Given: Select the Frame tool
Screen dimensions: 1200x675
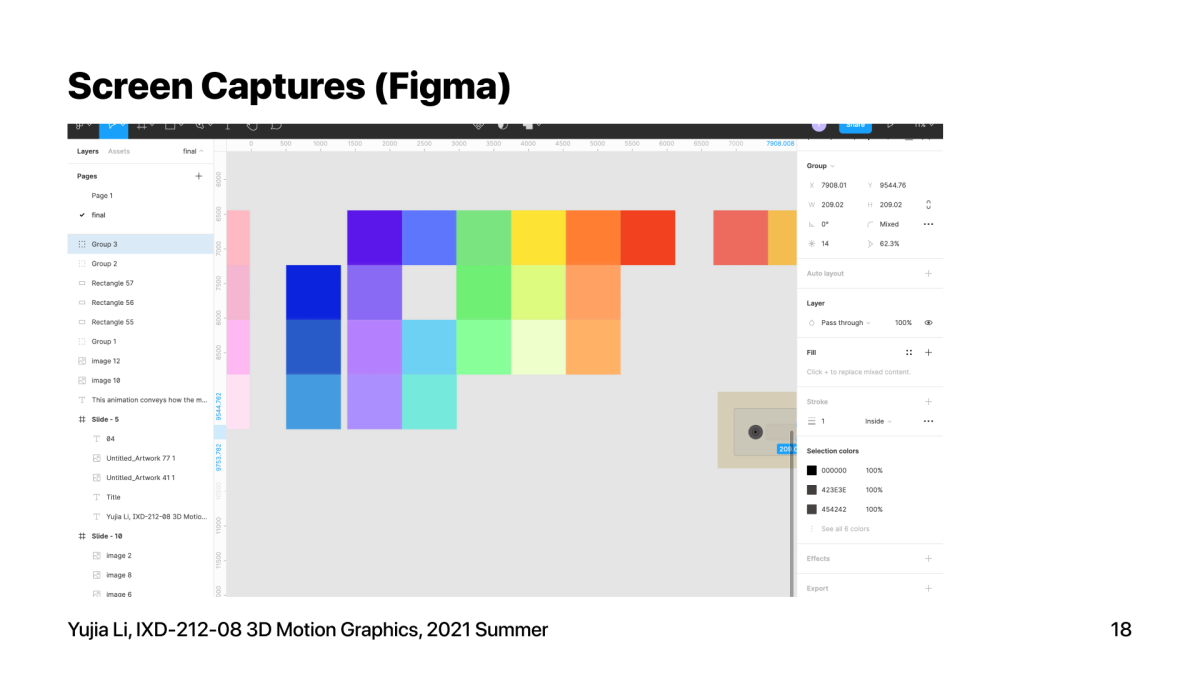Looking at the screenshot, I should [x=141, y=127].
